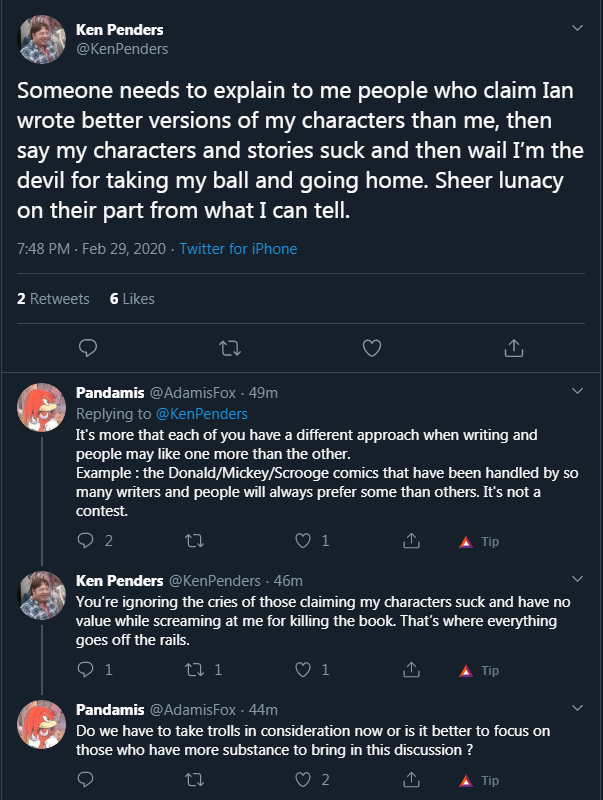
Task: Like the main tweet with heart icon
Action: (372, 348)
